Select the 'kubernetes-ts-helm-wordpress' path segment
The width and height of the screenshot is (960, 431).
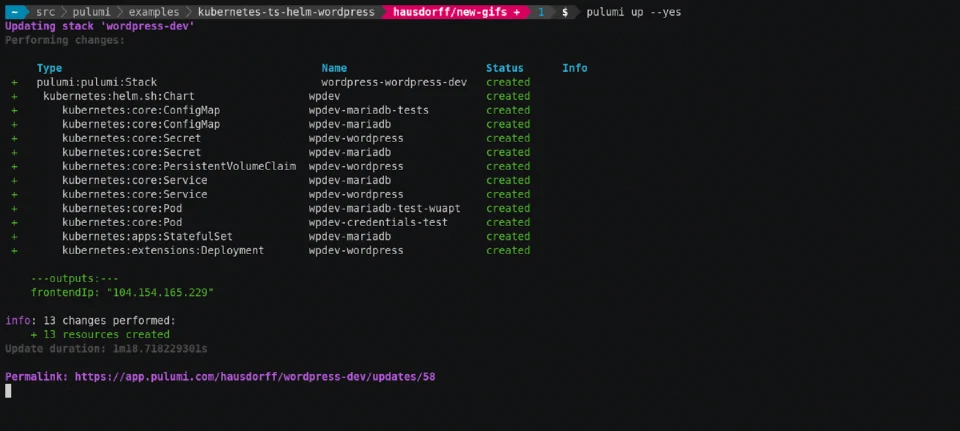pyautogui.click(x=286, y=12)
